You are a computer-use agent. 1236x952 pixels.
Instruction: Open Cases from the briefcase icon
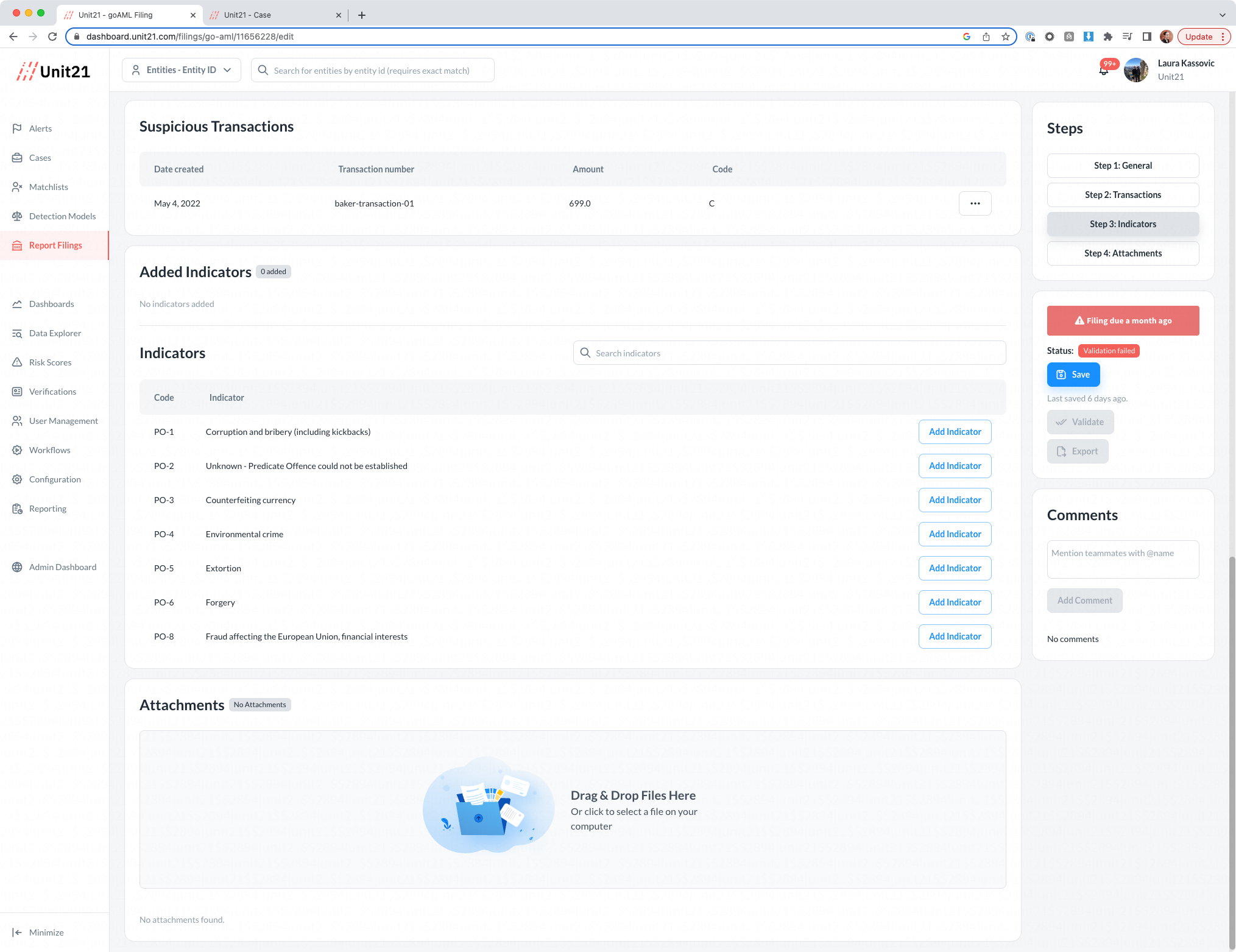17,158
